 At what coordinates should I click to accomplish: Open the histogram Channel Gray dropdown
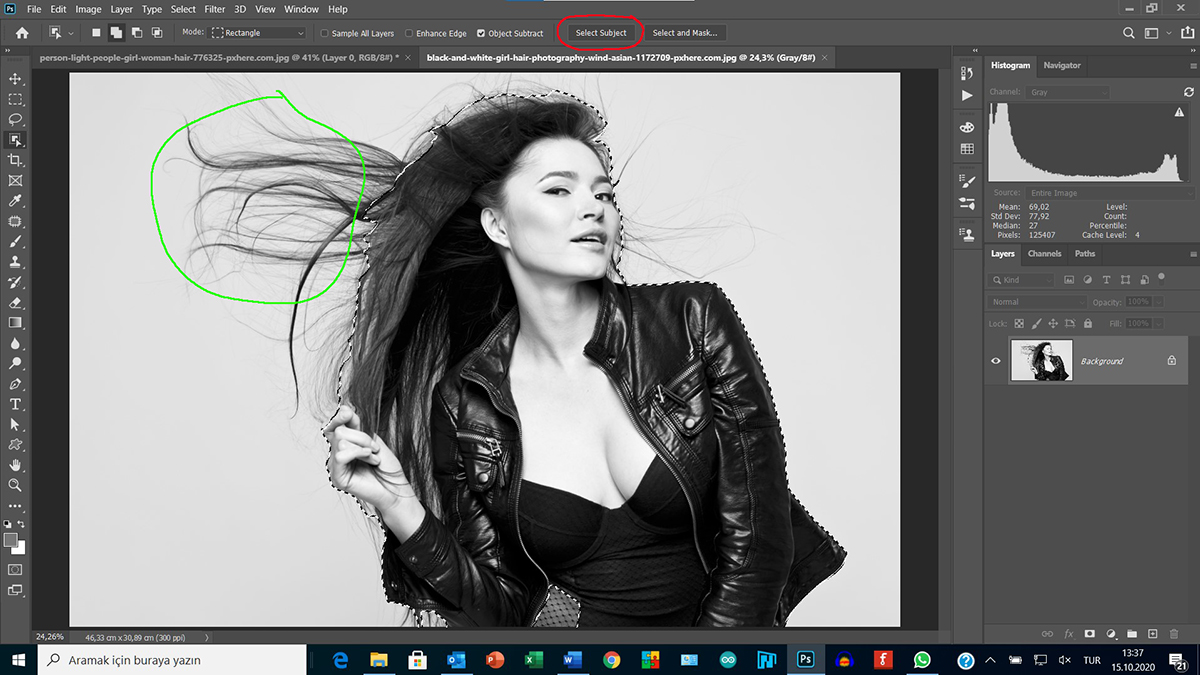point(1067,92)
